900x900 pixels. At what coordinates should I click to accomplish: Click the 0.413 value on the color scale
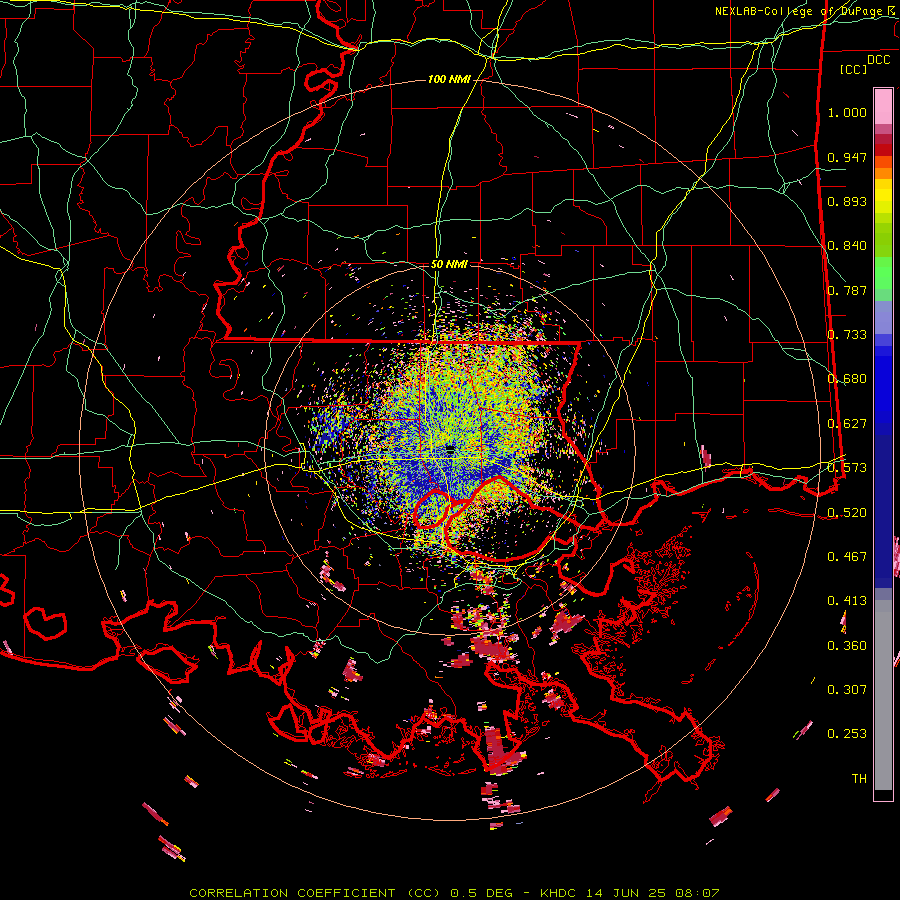coord(847,601)
